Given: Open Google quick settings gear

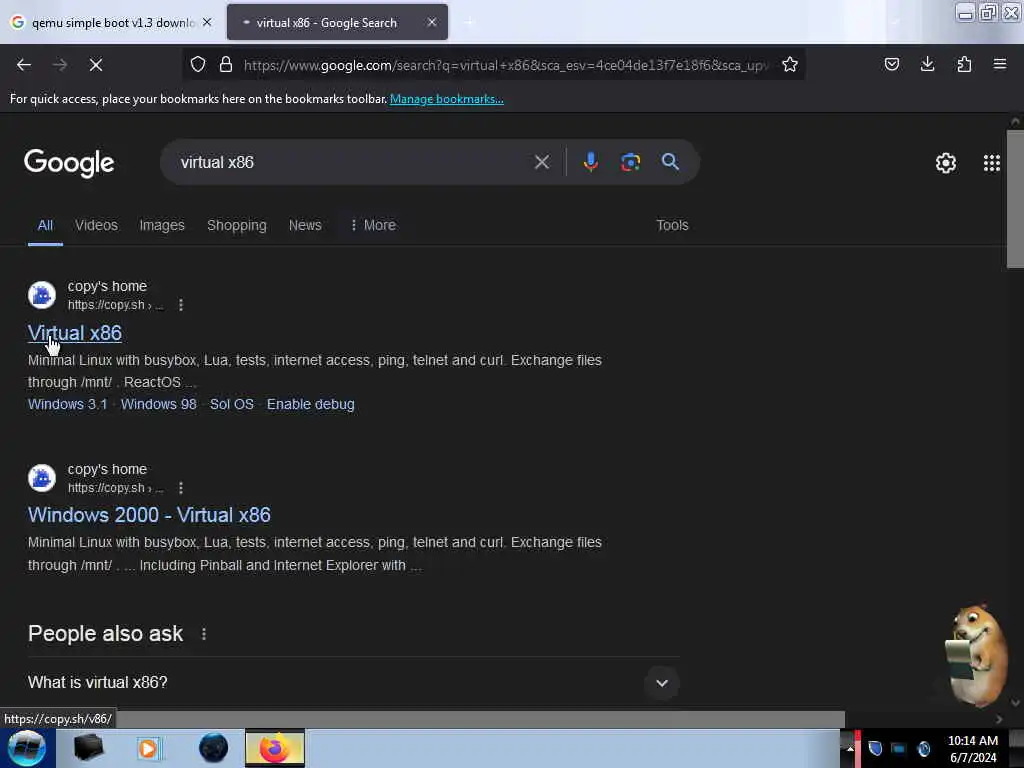Looking at the screenshot, I should pos(946,163).
